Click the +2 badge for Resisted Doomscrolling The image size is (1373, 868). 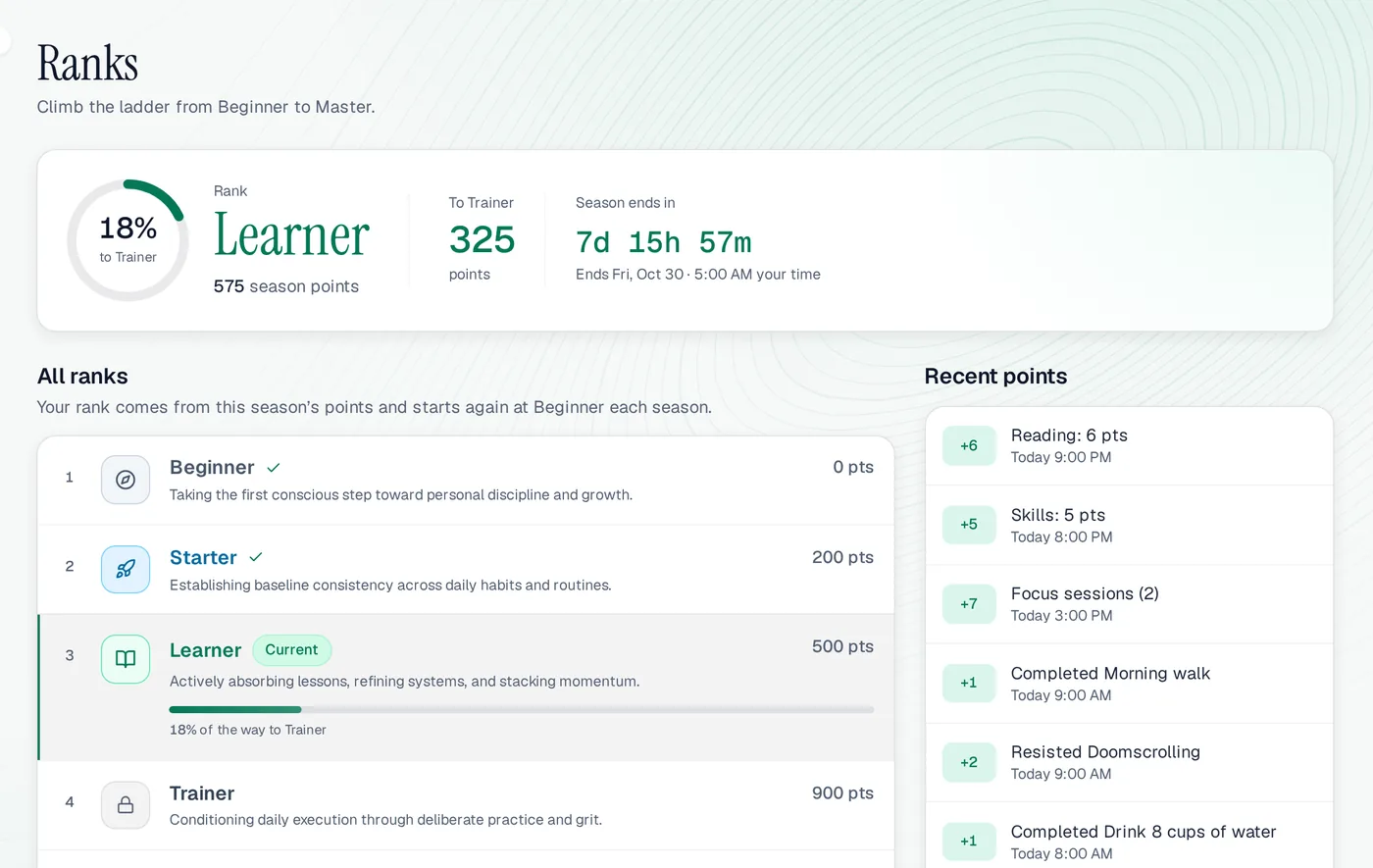coord(969,762)
